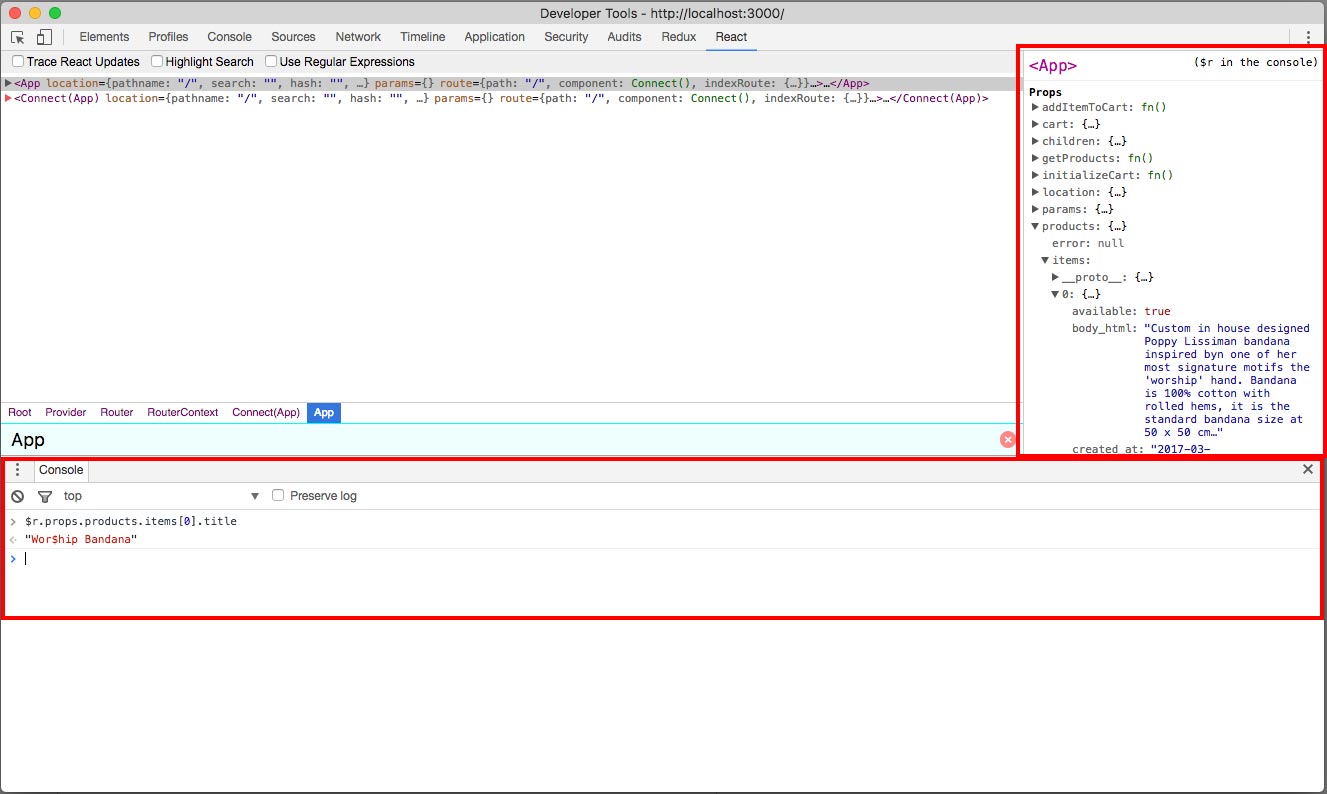
Task: Enable Trace React Updates checkbox
Action: tap(18, 62)
